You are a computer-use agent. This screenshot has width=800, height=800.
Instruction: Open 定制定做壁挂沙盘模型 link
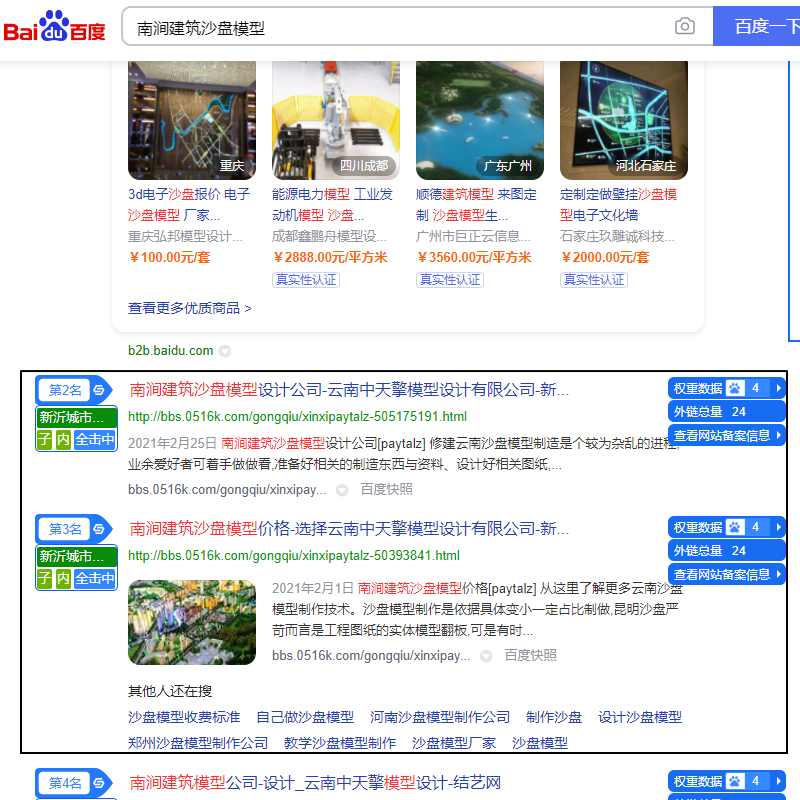tap(618, 205)
